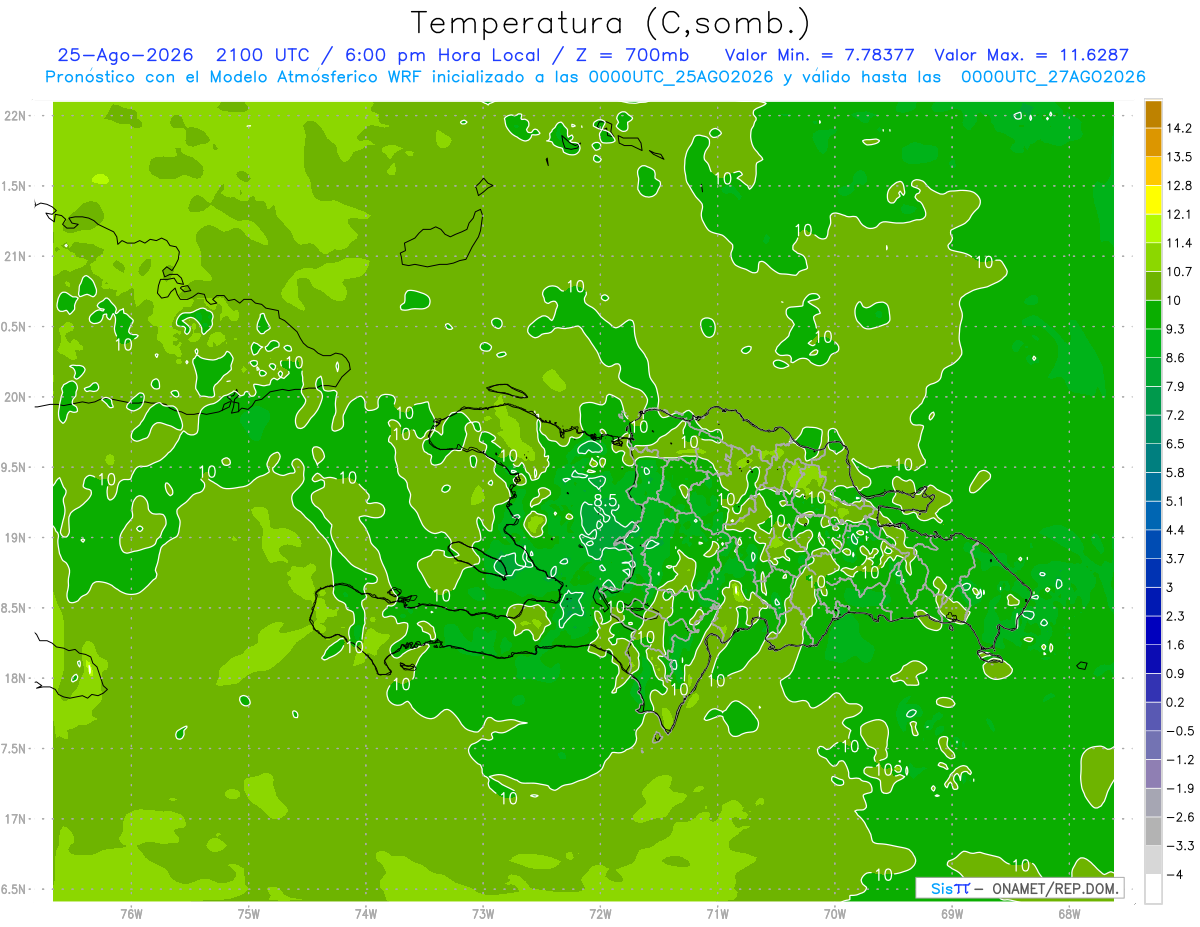The height and width of the screenshot is (927, 1200).
Task: Click the legend value '11.4'
Action: tap(1179, 243)
